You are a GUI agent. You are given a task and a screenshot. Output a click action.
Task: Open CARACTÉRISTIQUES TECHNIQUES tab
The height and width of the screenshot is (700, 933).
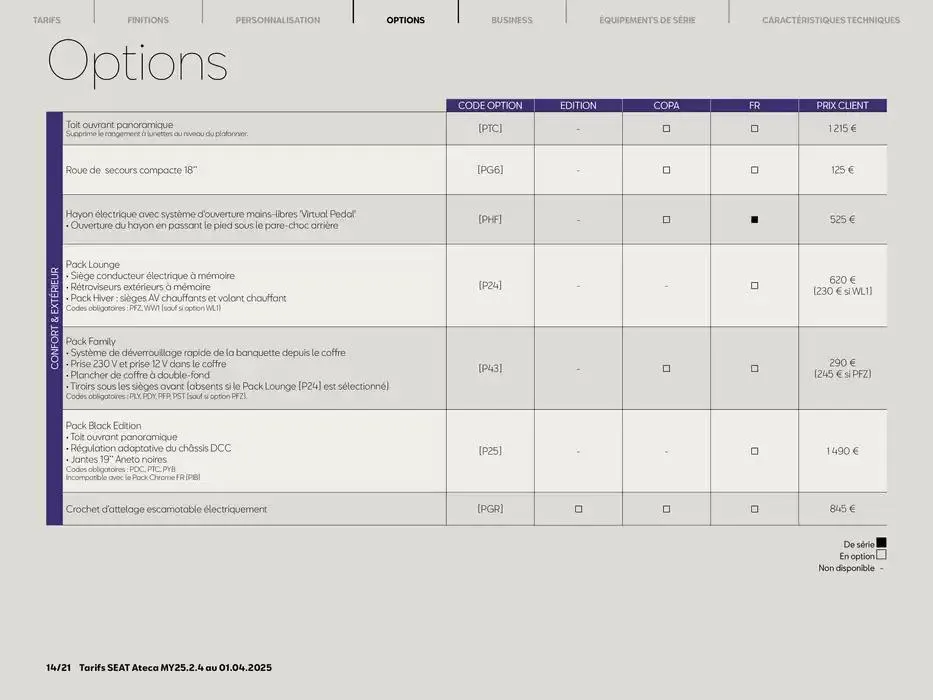830,20
